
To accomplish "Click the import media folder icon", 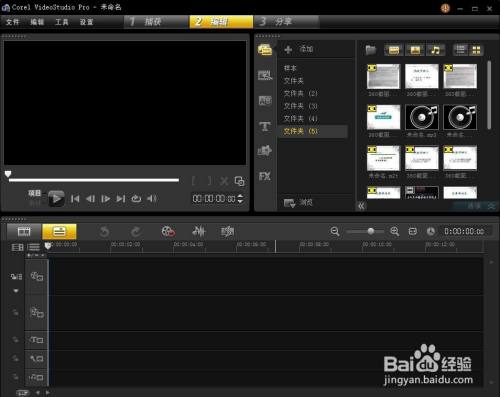I will coord(370,50).
